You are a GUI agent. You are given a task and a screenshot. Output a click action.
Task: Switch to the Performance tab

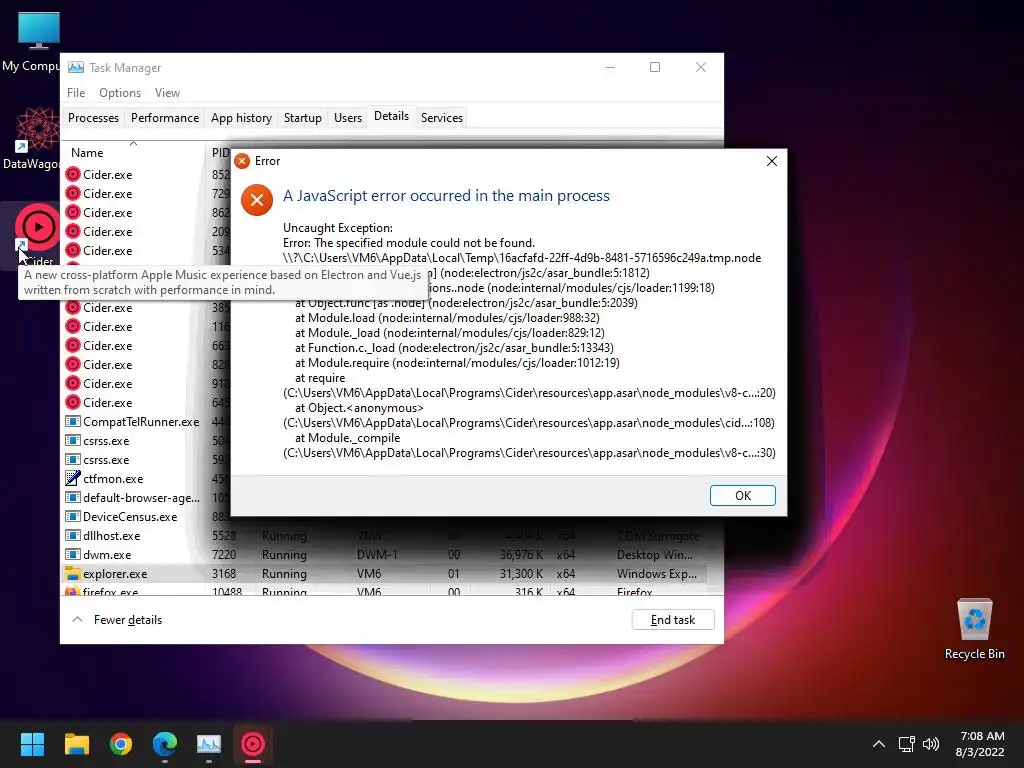point(165,118)
